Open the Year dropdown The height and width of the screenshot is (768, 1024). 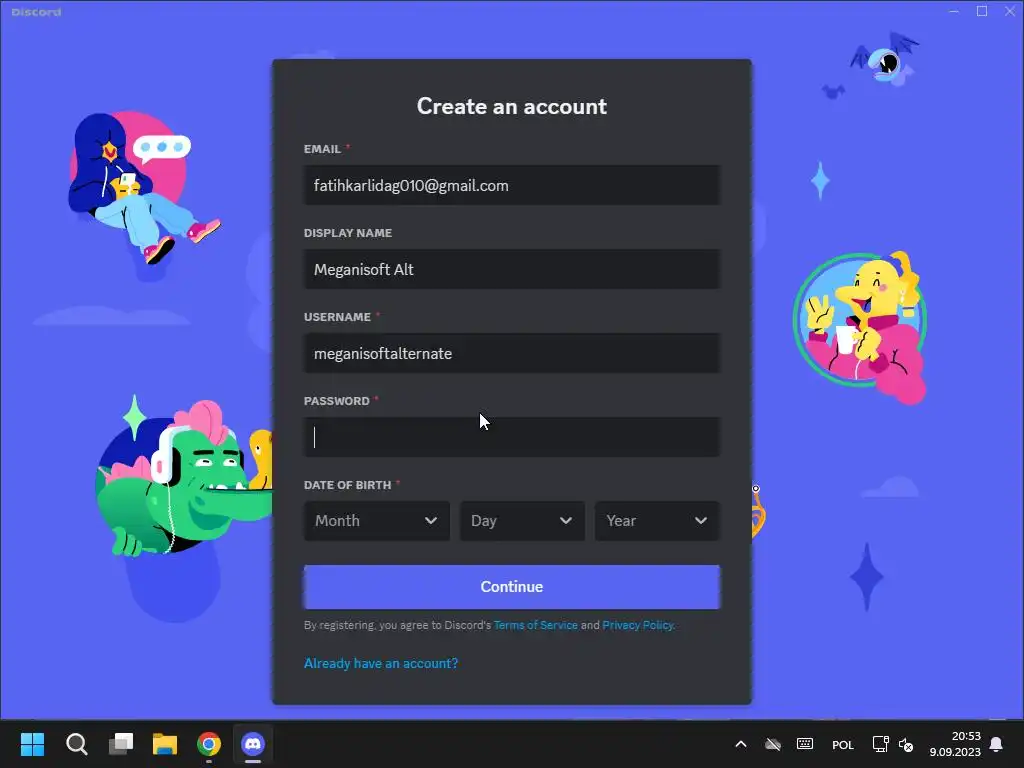[657, 520]
